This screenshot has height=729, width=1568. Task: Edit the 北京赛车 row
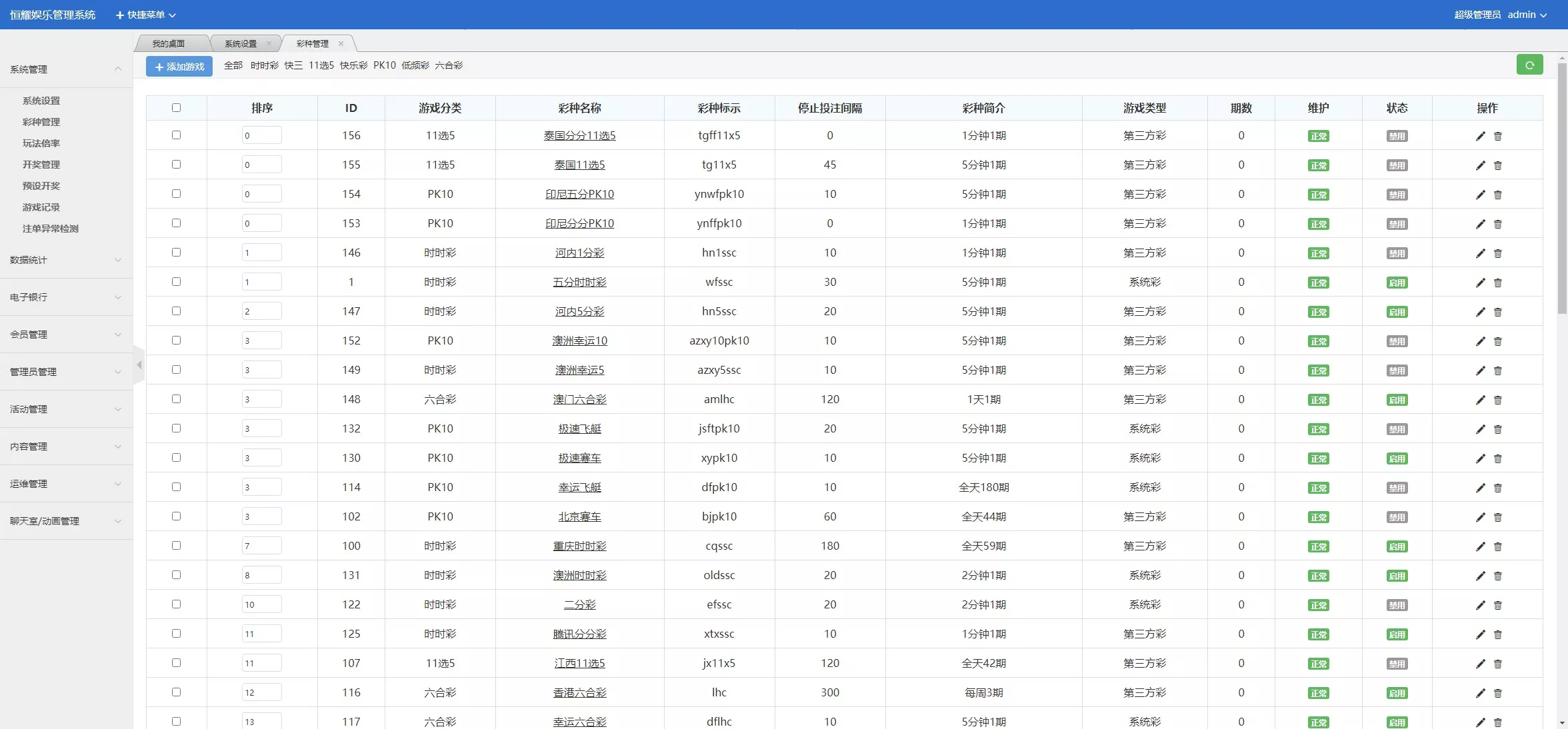1480,516
